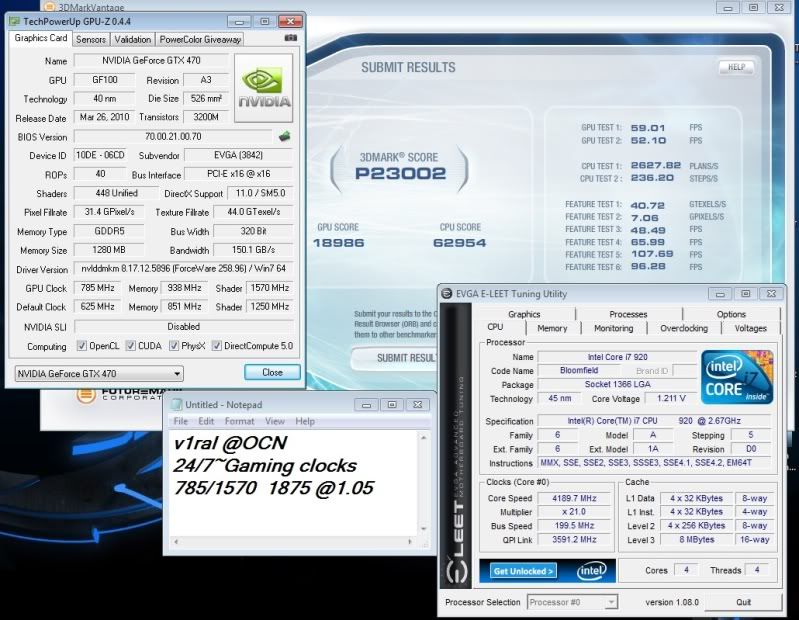799x620 pixels.
Task: Expand the Processor Selection dropdown
Action: pyautogui.click(x=569, y=602)
